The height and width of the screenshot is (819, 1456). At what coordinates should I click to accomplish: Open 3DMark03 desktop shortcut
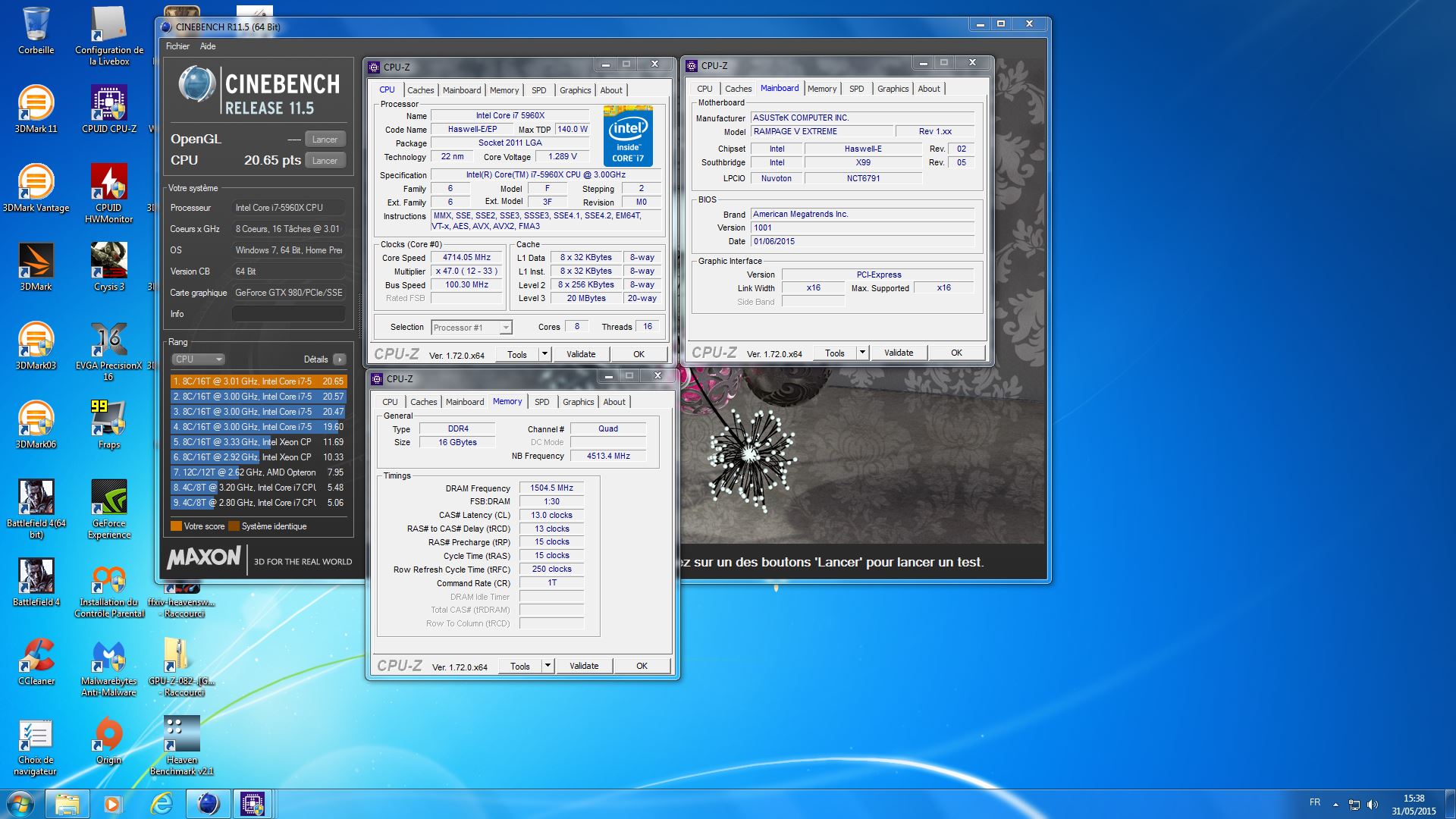(x=36, y=347)
